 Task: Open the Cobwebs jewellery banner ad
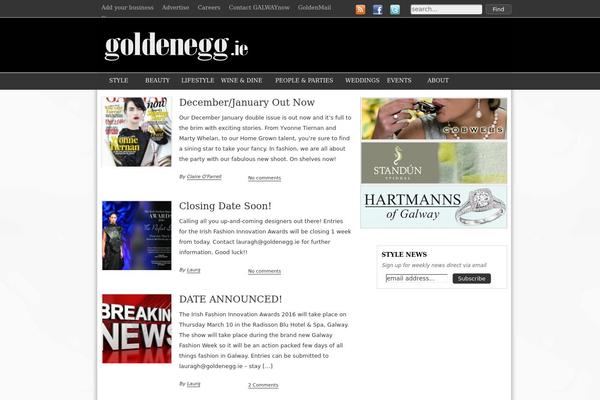(434, 119)
